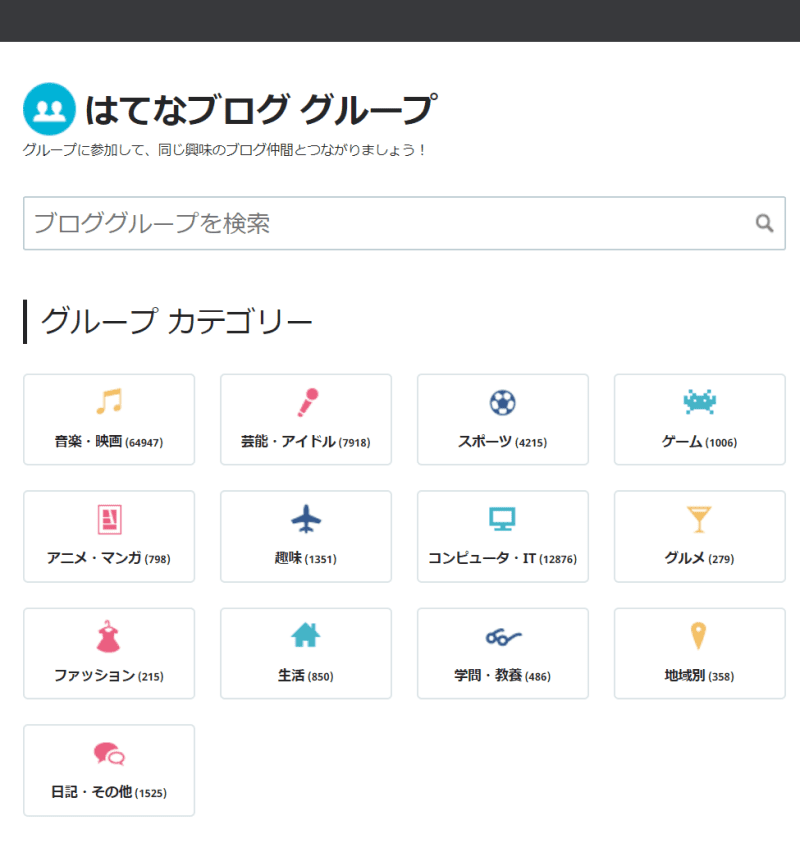The height and width of the screenshot is (848, 800).
Task: Click the blue group logo icon
Action: (49, 109)
